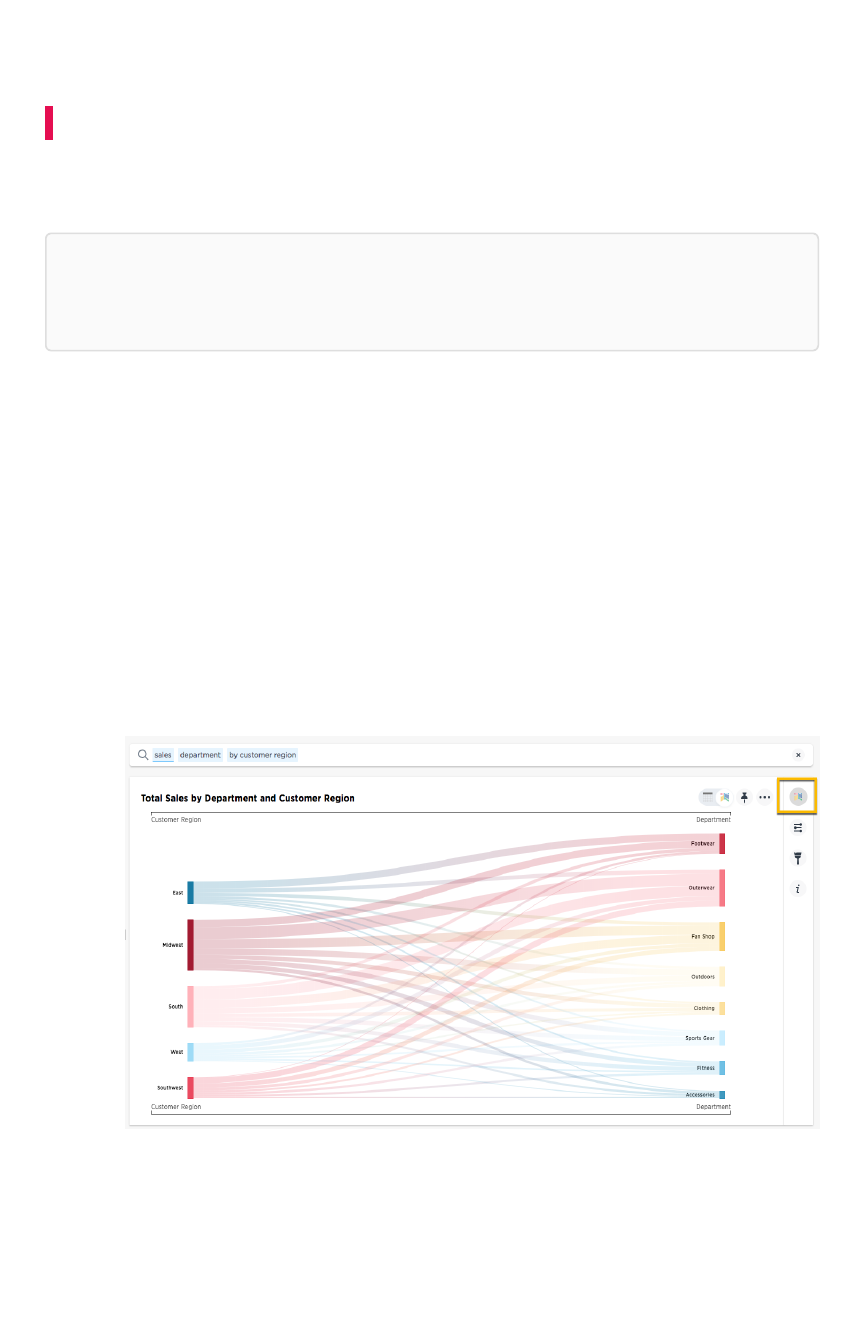Select the Southwest region node

coord(190,1088)
